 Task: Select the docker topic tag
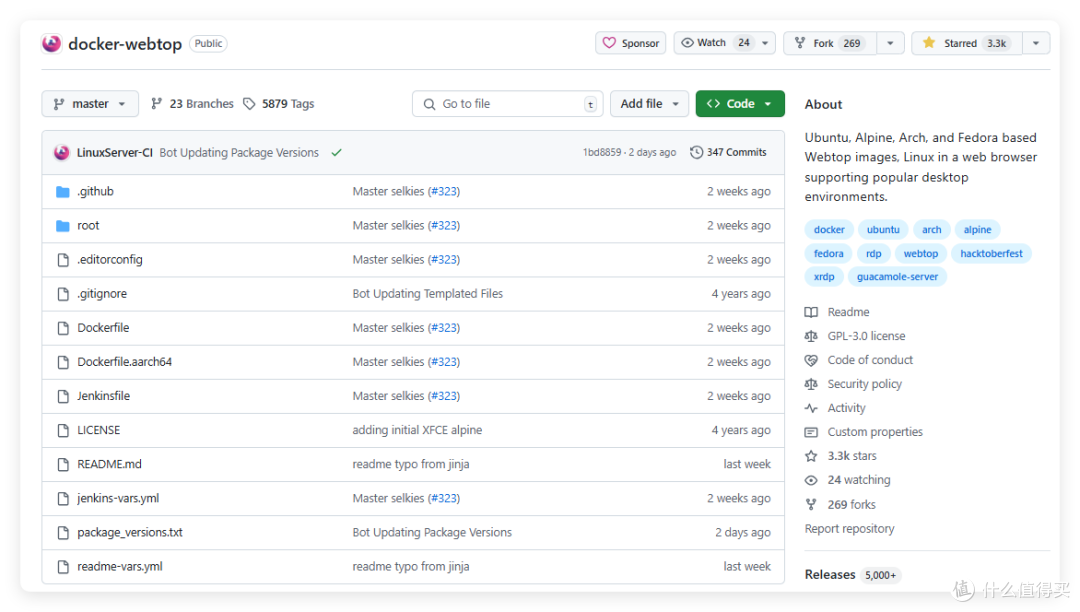pos(829,230)
